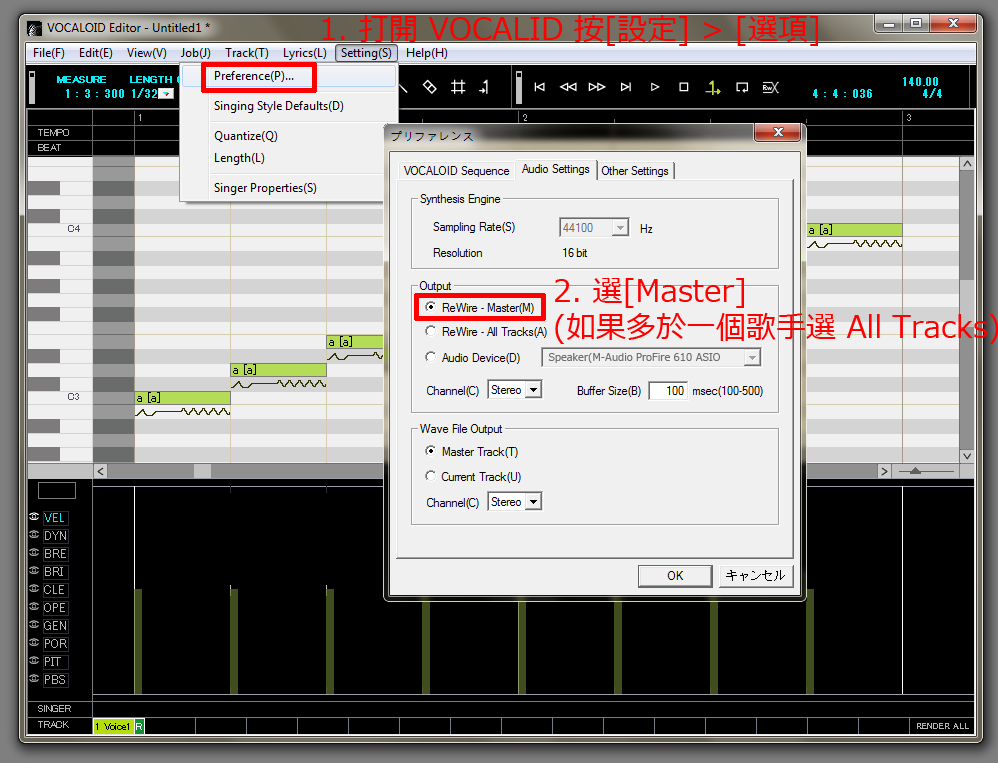Choose Singer Properties from the Setting menu

tap(265, 188)
